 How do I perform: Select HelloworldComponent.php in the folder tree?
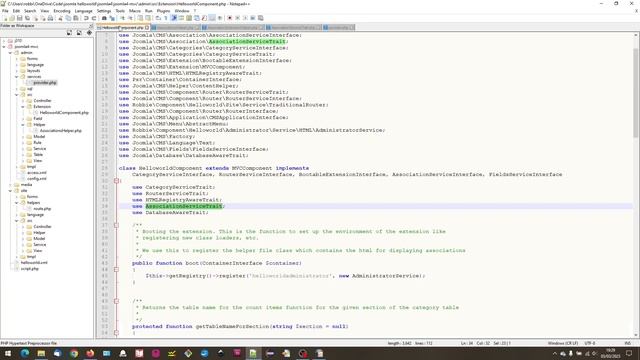64,112
